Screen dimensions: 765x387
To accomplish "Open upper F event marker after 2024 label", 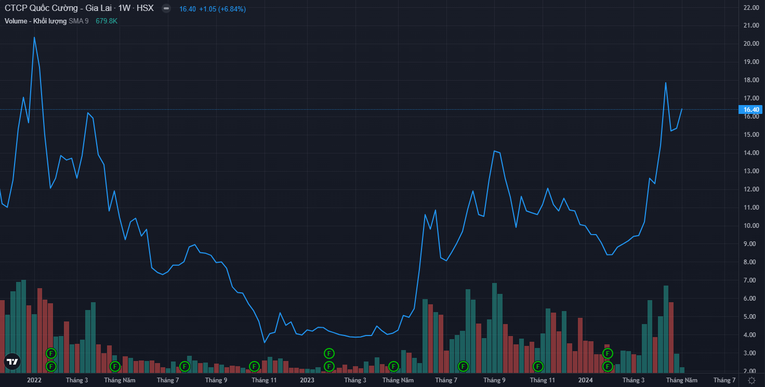I will [607, 353].
